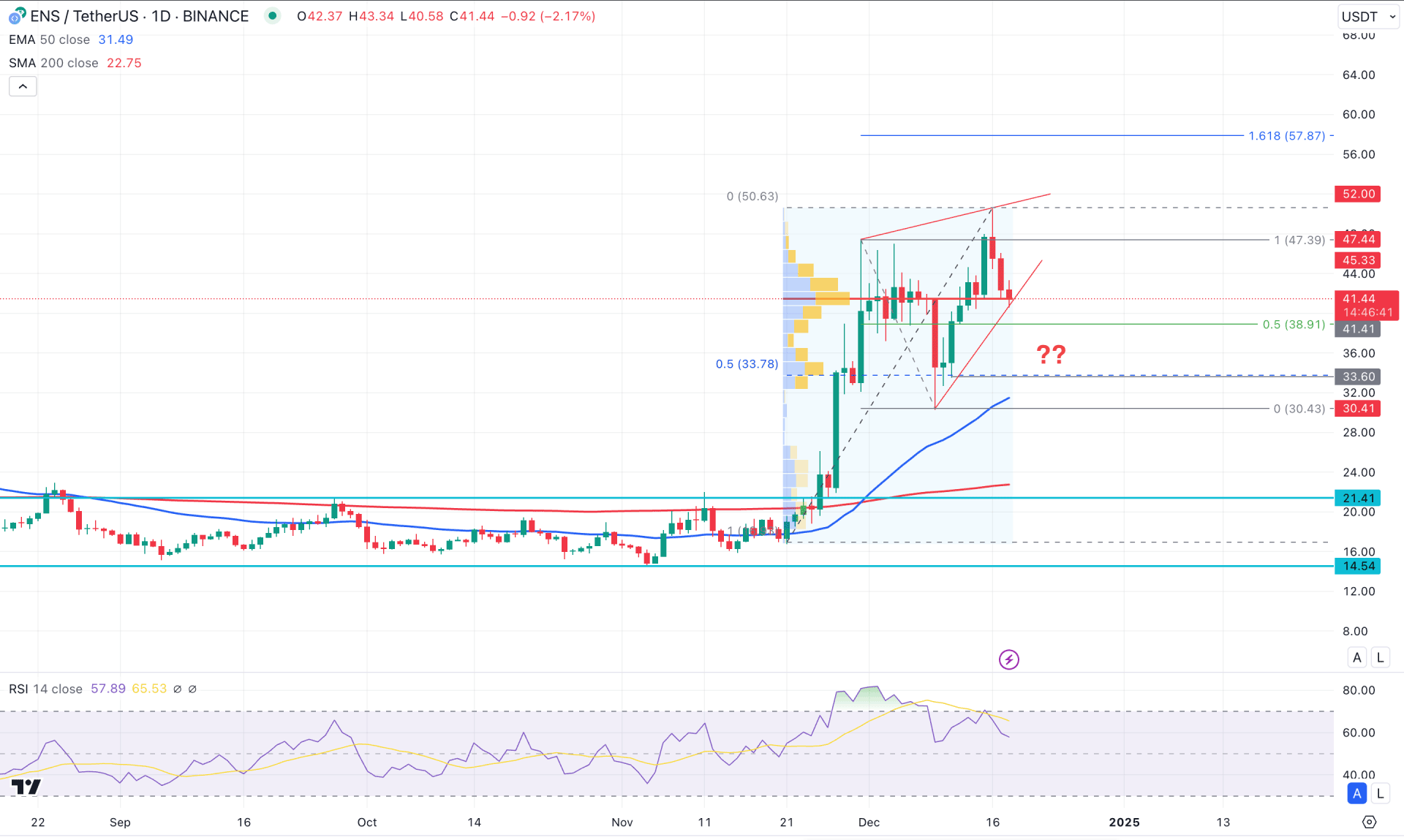Viewport: 1404px width, 840px height.
Task: Click the green market status dot
Action: pos(273,15)
